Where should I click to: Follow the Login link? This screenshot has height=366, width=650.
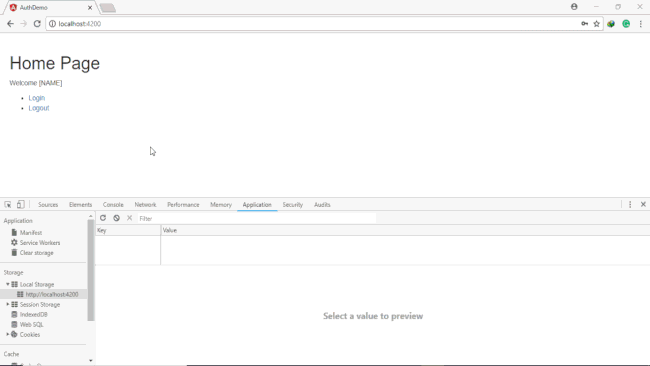36,98
